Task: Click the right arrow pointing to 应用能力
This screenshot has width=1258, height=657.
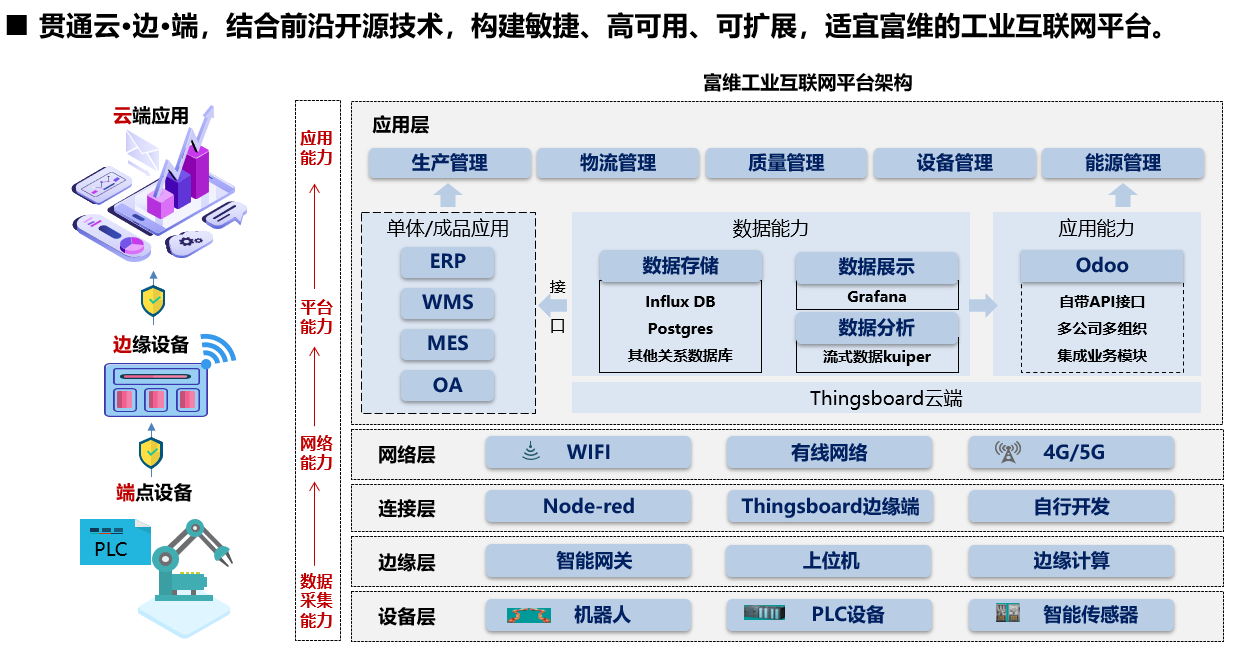Action: (983, 306)
